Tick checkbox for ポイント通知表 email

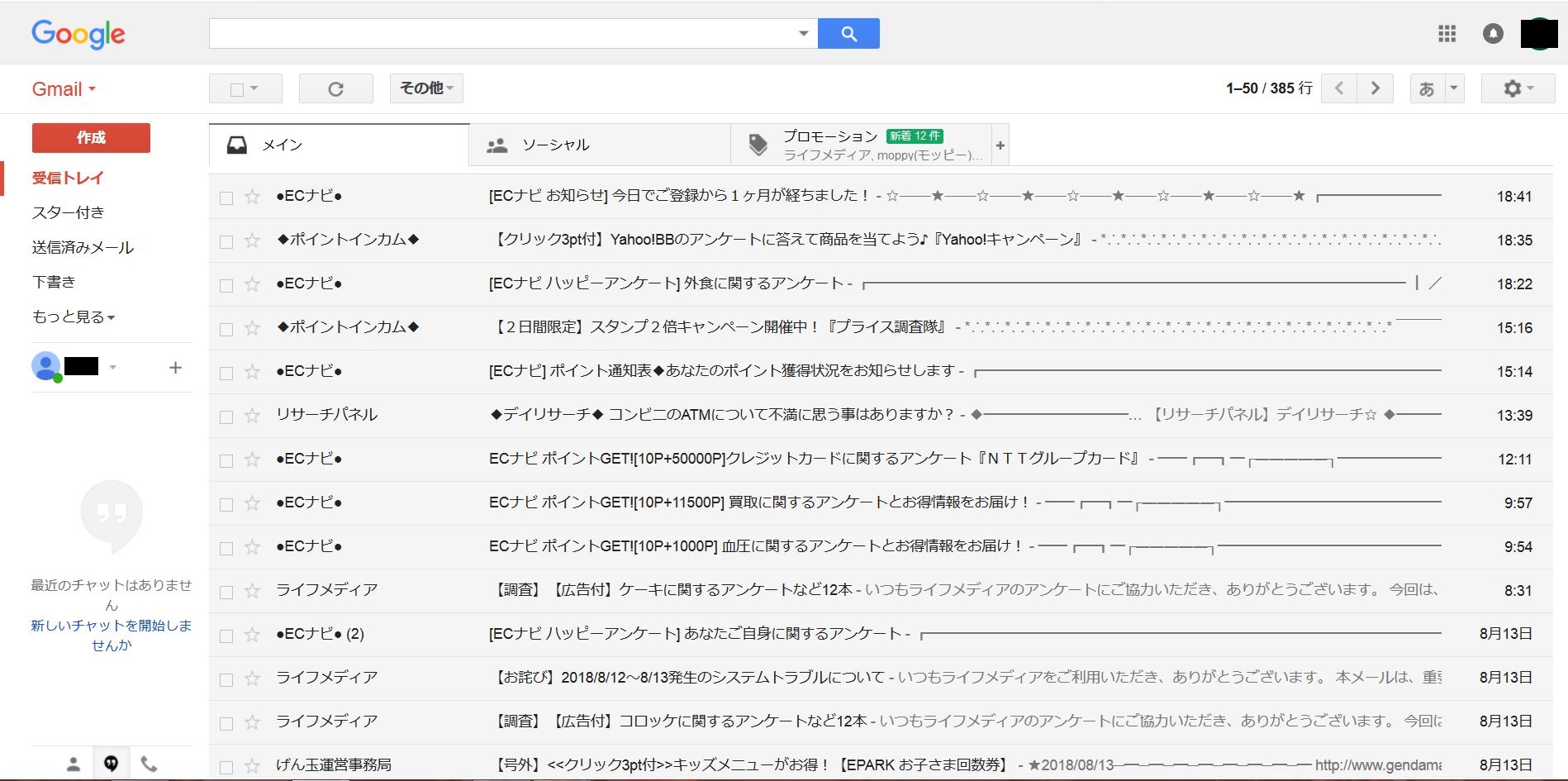[226, 373]
